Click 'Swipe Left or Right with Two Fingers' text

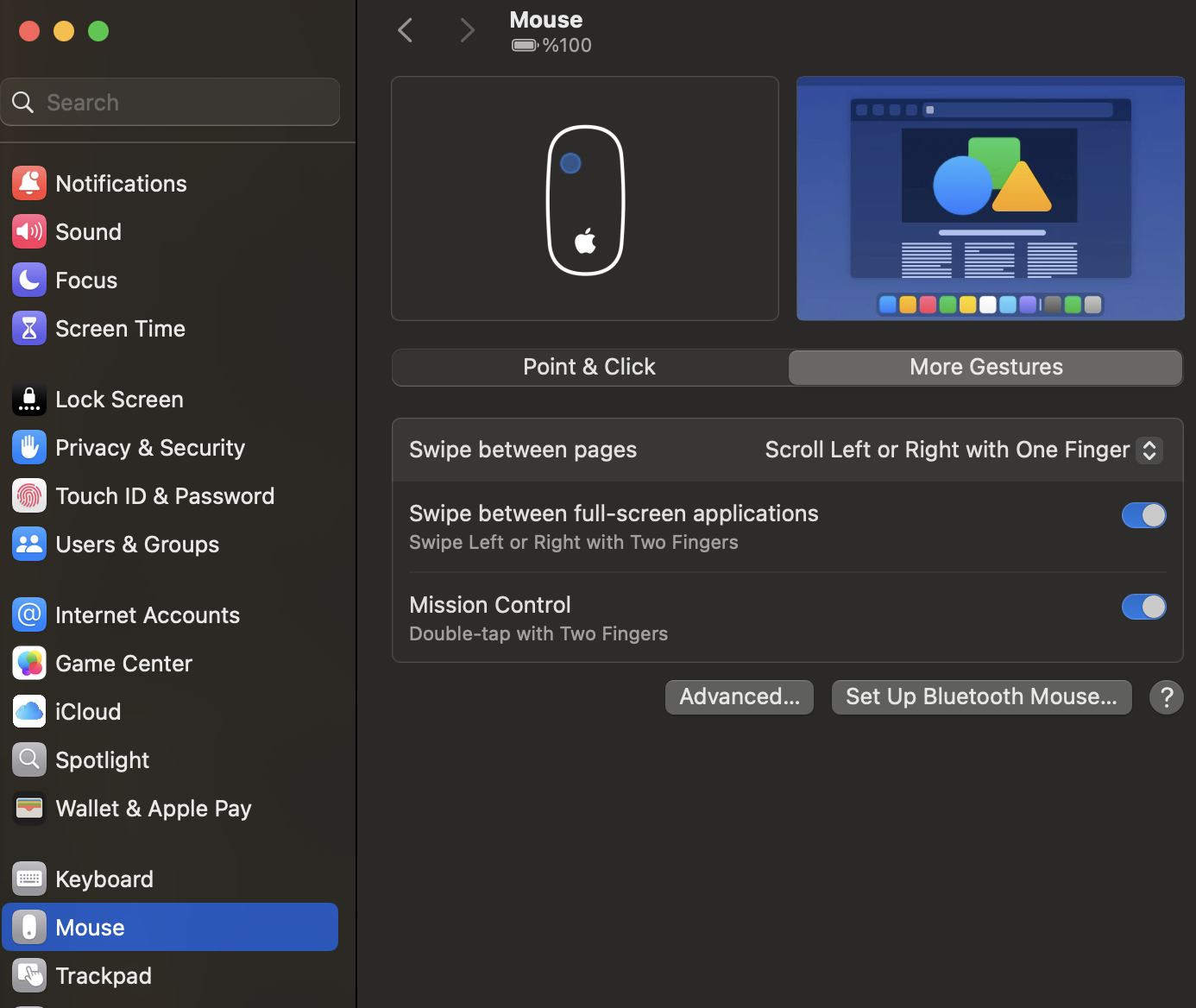[574, 542]
